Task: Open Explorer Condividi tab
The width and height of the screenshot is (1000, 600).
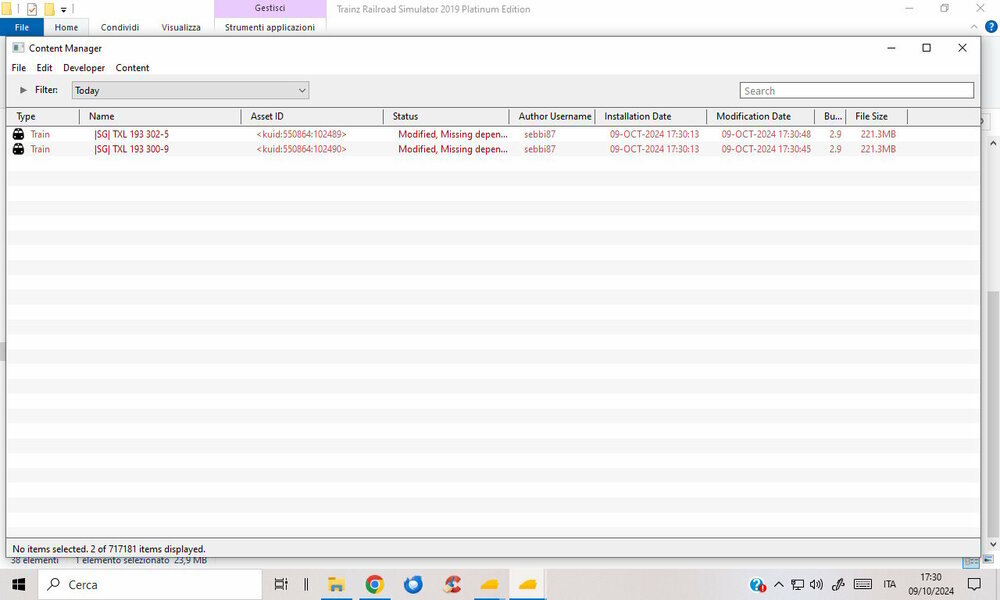Action: click(120, 27)
